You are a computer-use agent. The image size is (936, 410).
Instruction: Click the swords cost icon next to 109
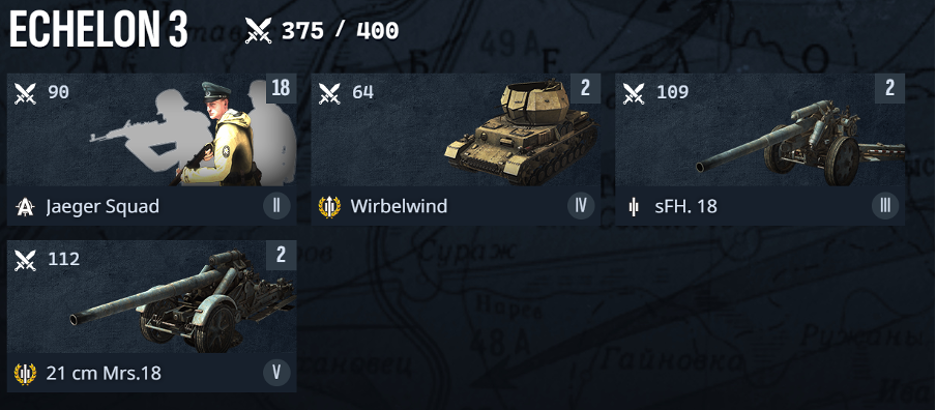[633, 93]
